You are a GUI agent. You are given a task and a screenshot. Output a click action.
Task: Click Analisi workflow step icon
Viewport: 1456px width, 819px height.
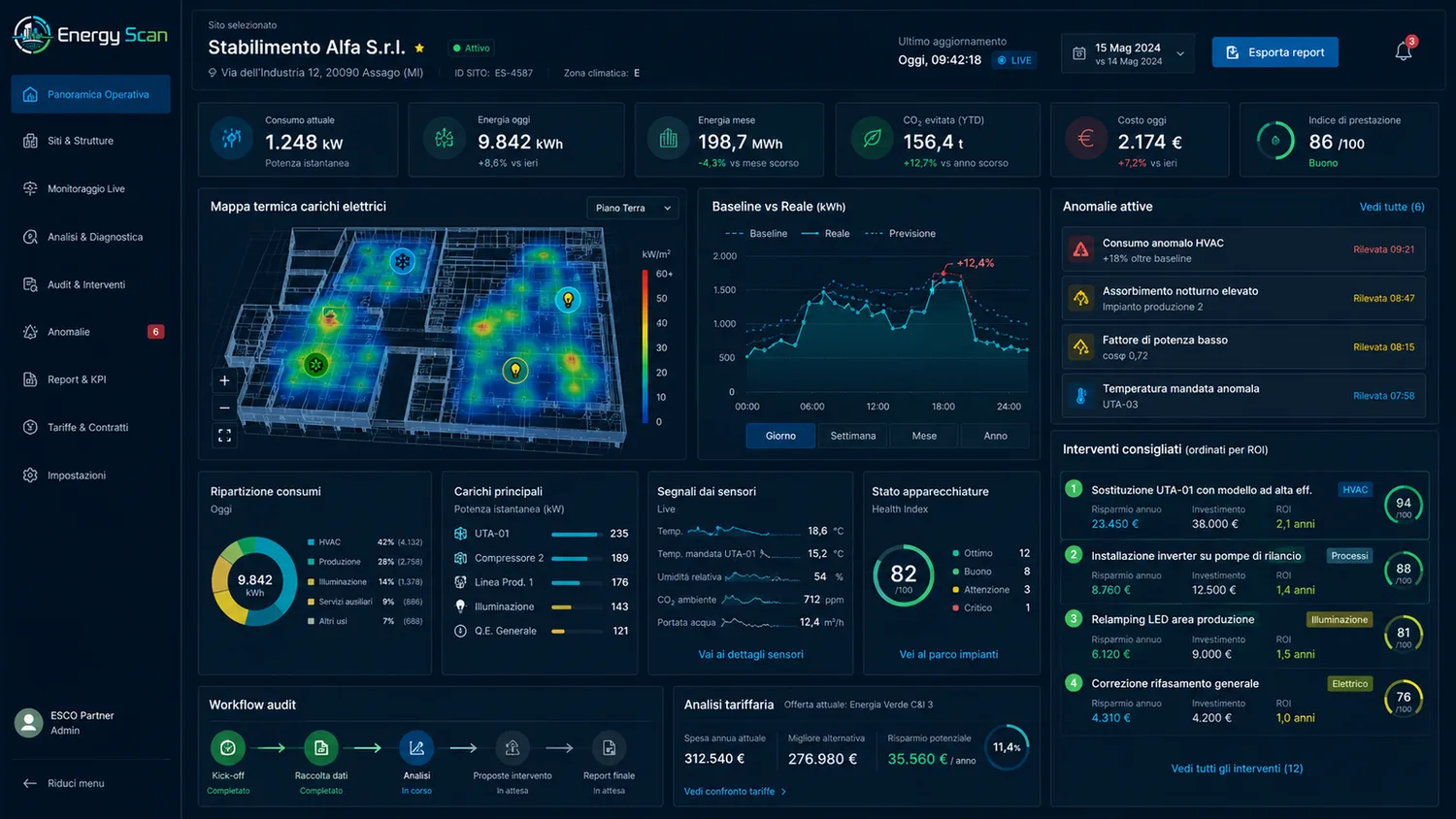point(416,748)
